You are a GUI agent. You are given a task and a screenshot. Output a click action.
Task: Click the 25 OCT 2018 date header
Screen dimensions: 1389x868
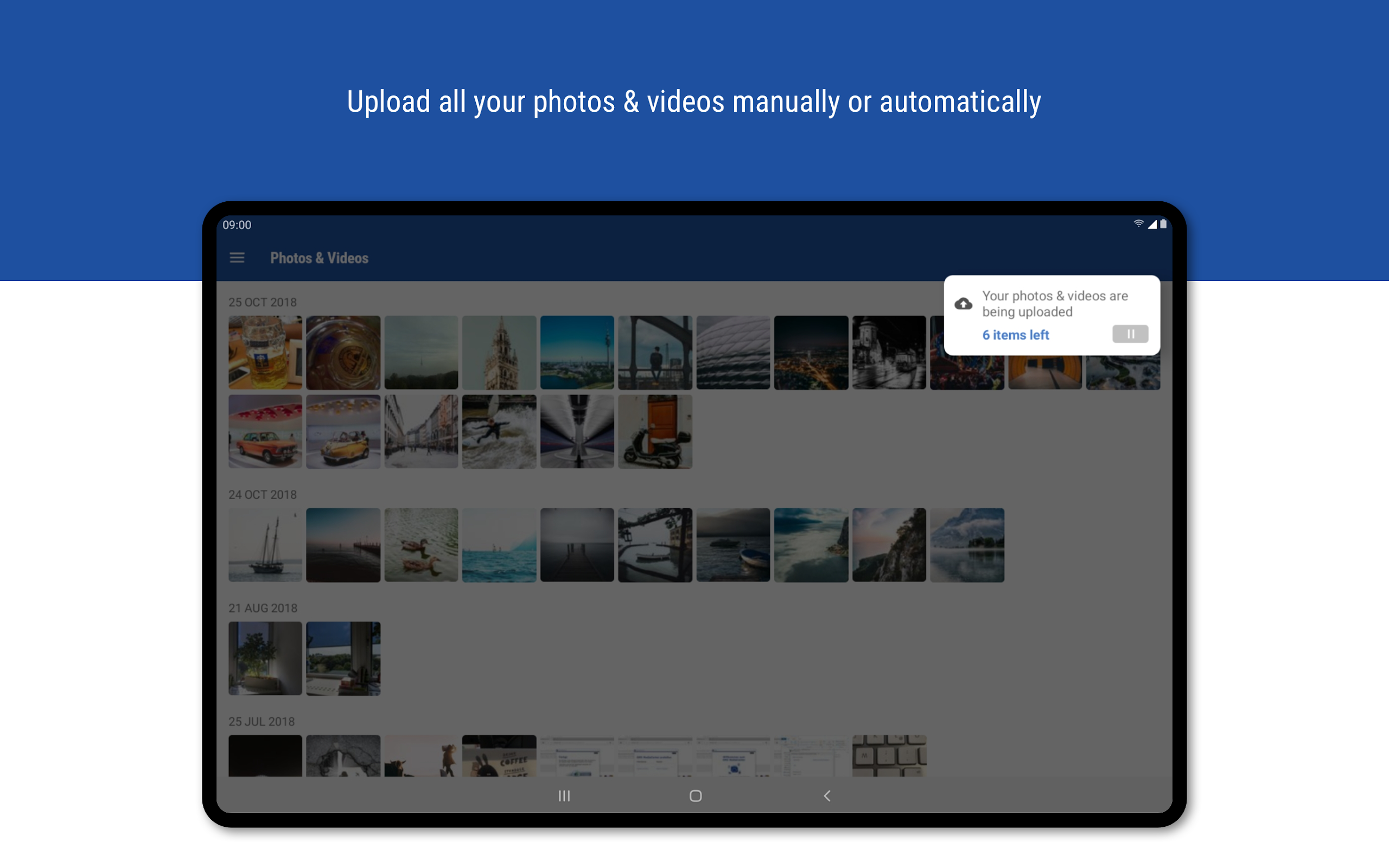pyautogui.click(x=262, y=302)
